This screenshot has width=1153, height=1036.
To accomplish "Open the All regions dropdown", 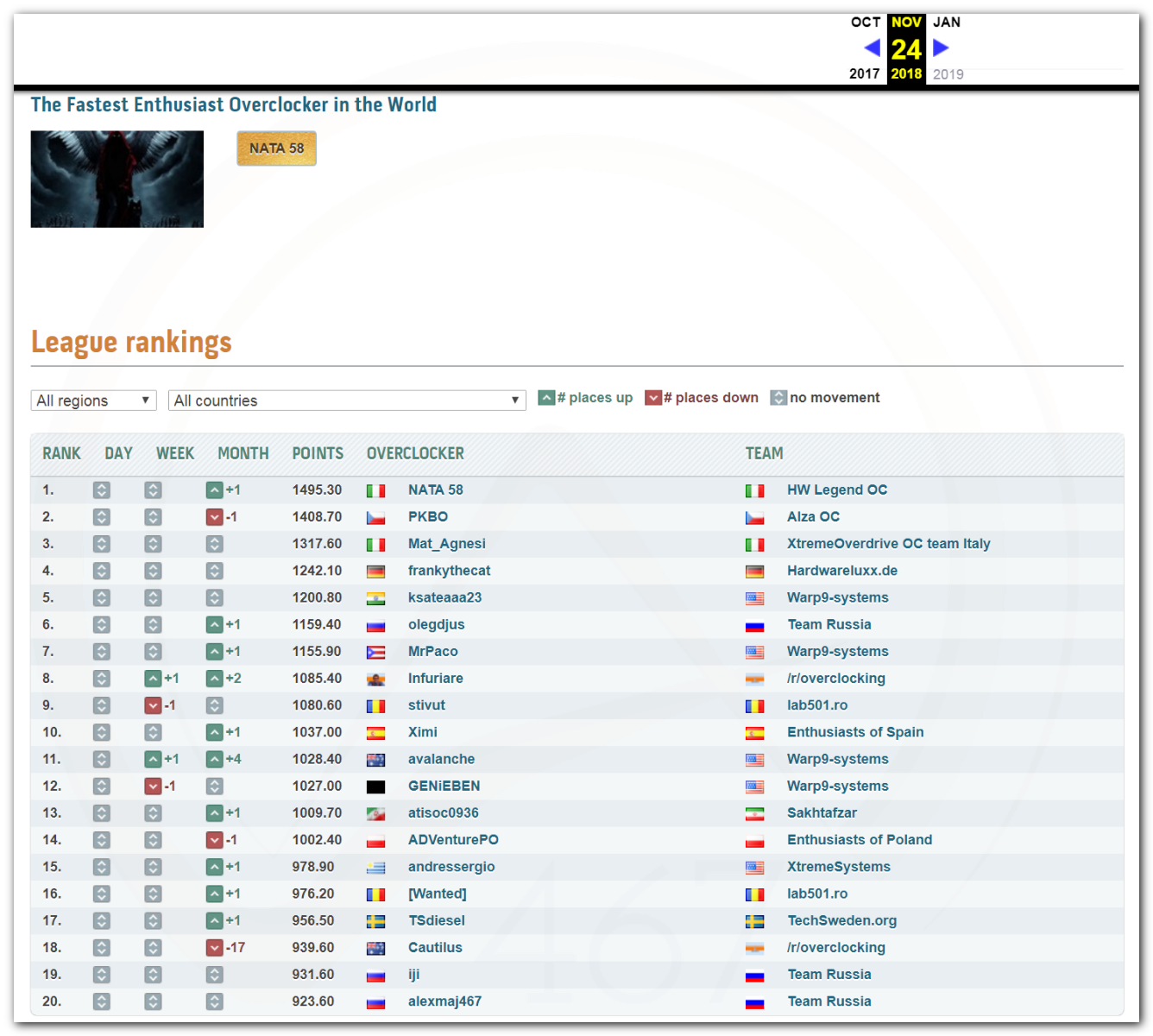I will pos(93,401).
